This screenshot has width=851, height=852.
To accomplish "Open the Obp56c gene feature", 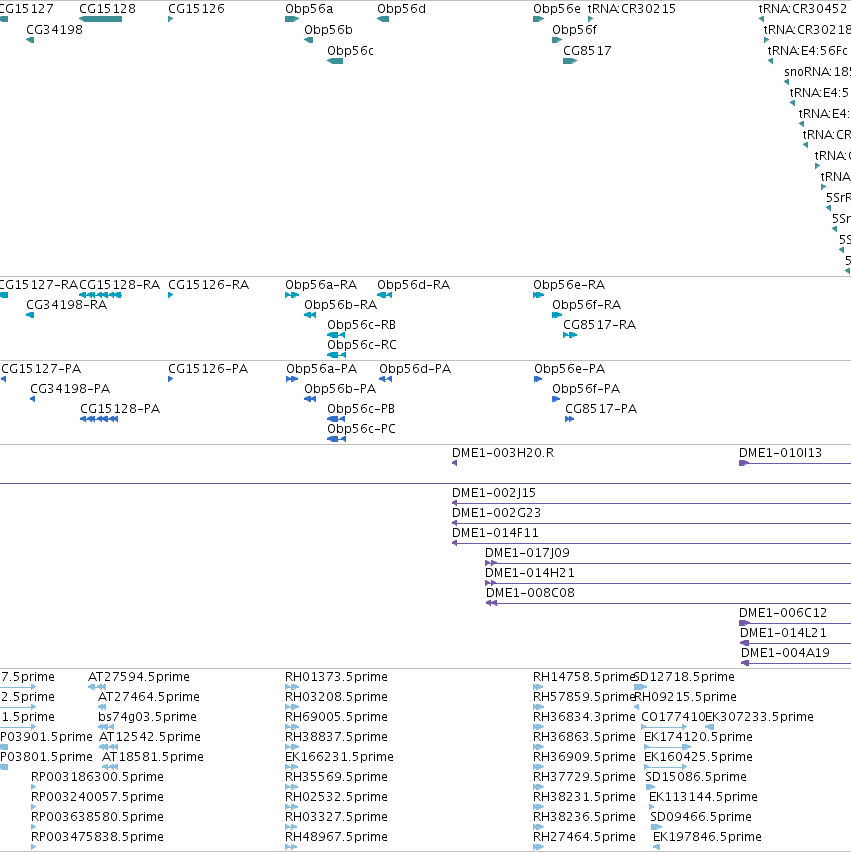I will (x=335, y=61).
